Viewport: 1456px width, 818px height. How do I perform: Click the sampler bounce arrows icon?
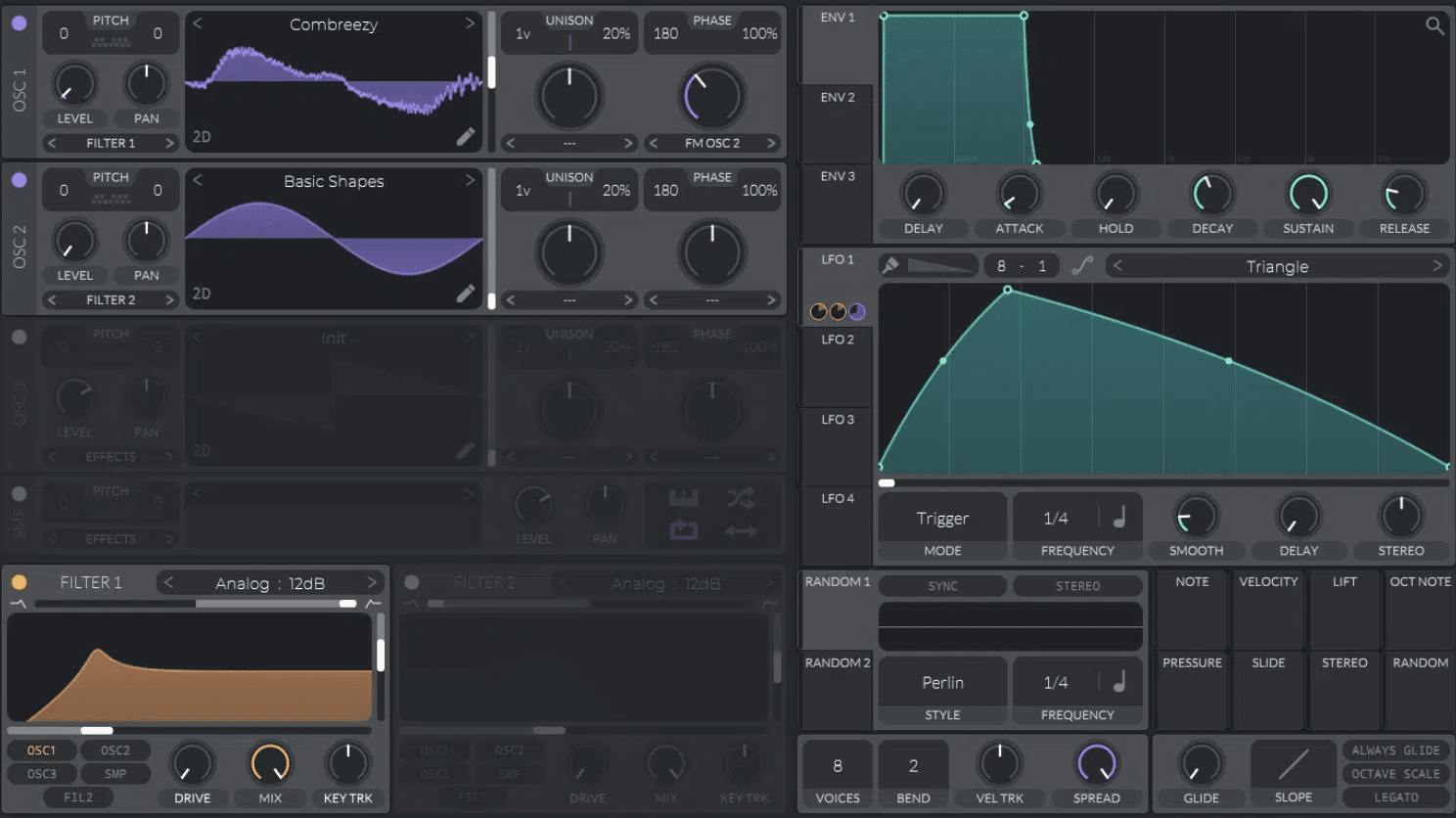741,531
